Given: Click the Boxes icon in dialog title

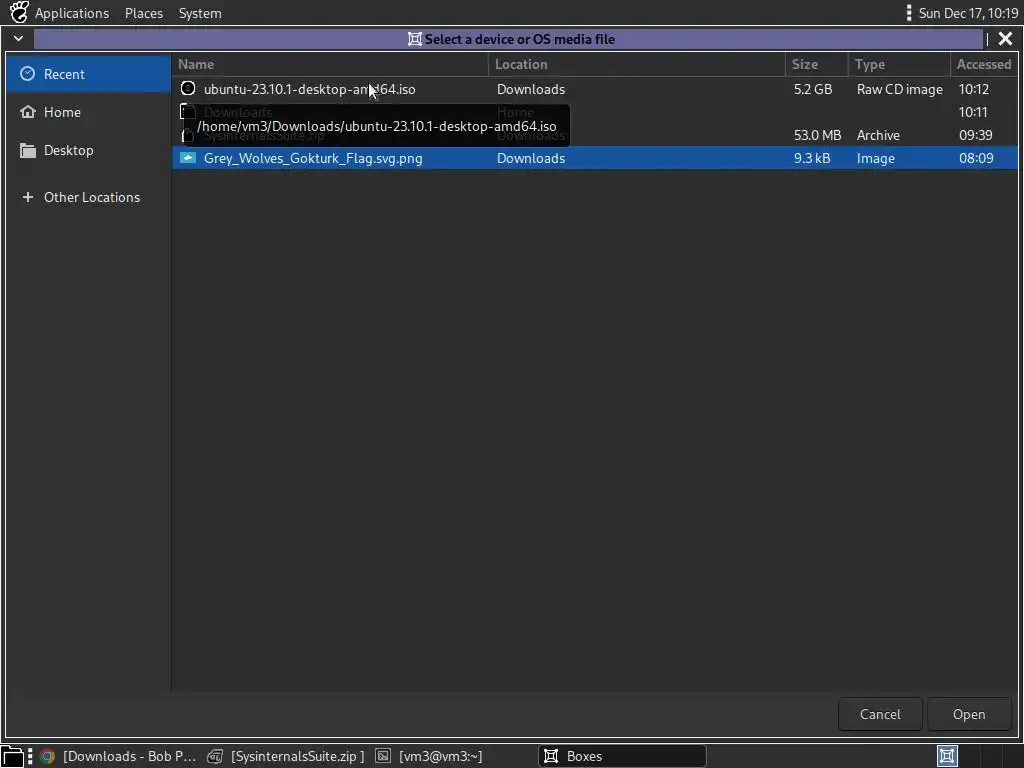Looking at the screenshot, I should (x=415, y=39).
